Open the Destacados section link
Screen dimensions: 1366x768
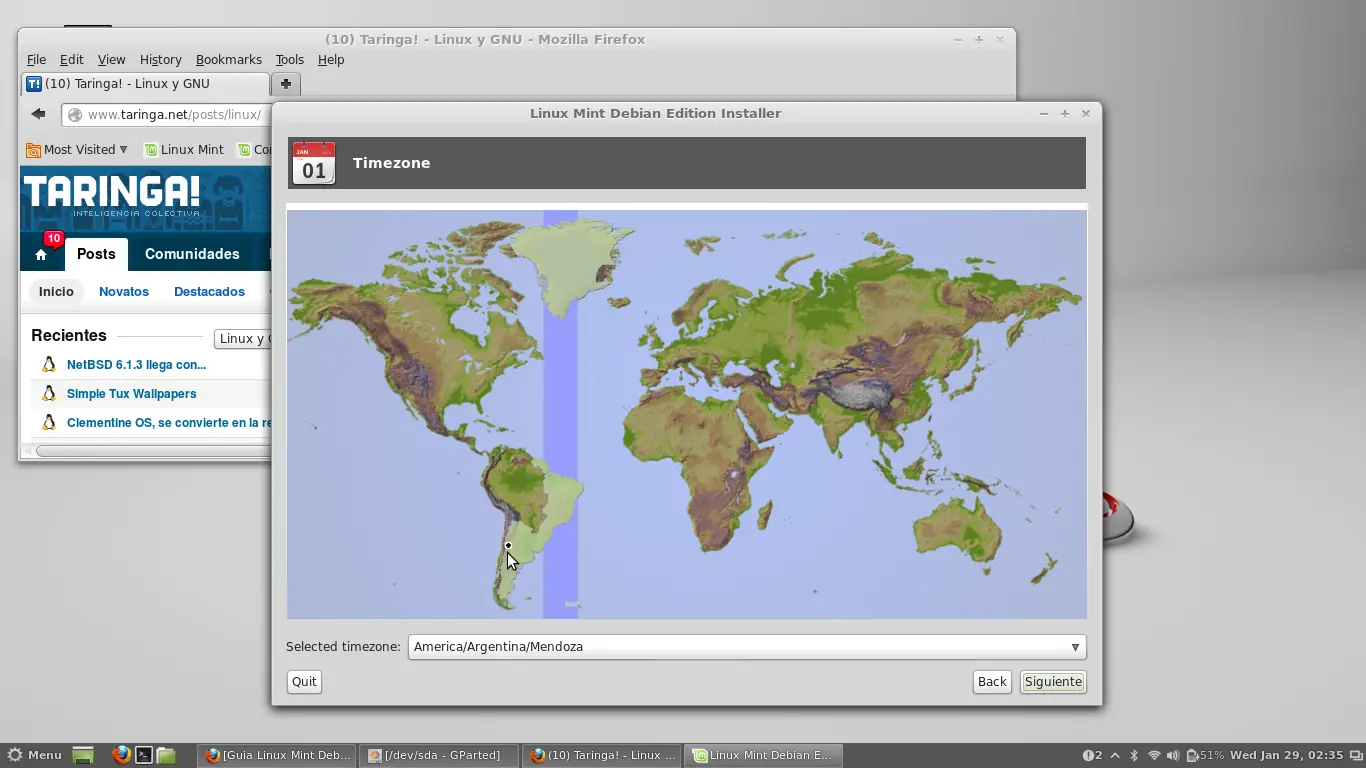coord(209,292)
